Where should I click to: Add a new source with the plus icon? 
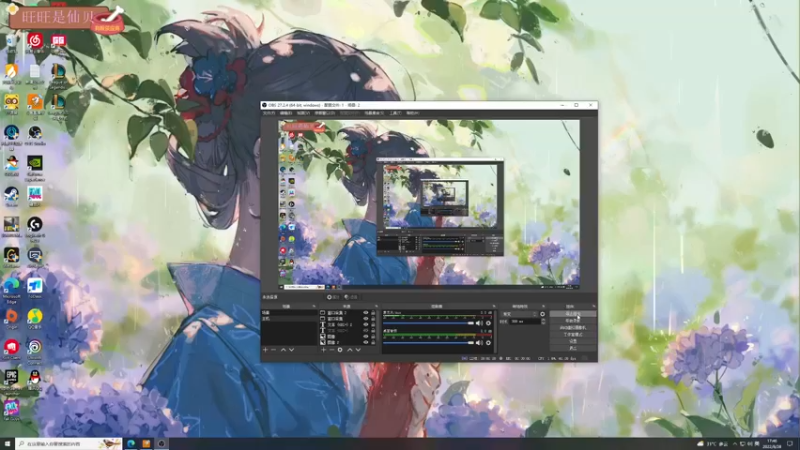(x=323, y=349)
